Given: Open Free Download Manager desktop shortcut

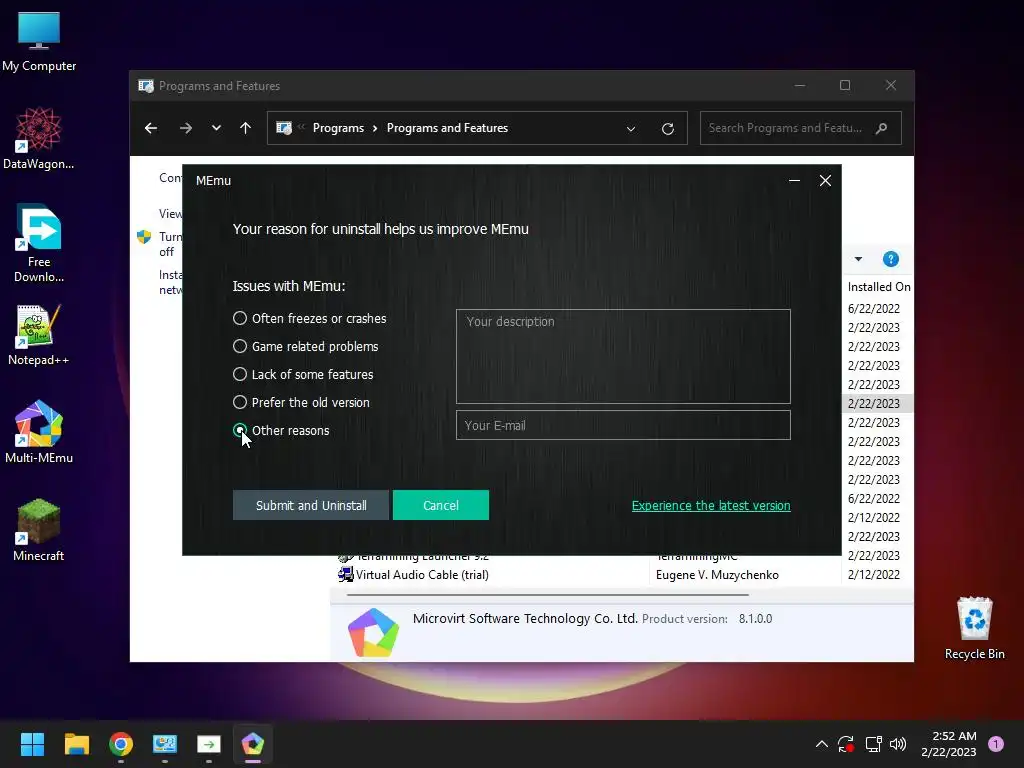Looking at the screenshot, I should (39, 244).
